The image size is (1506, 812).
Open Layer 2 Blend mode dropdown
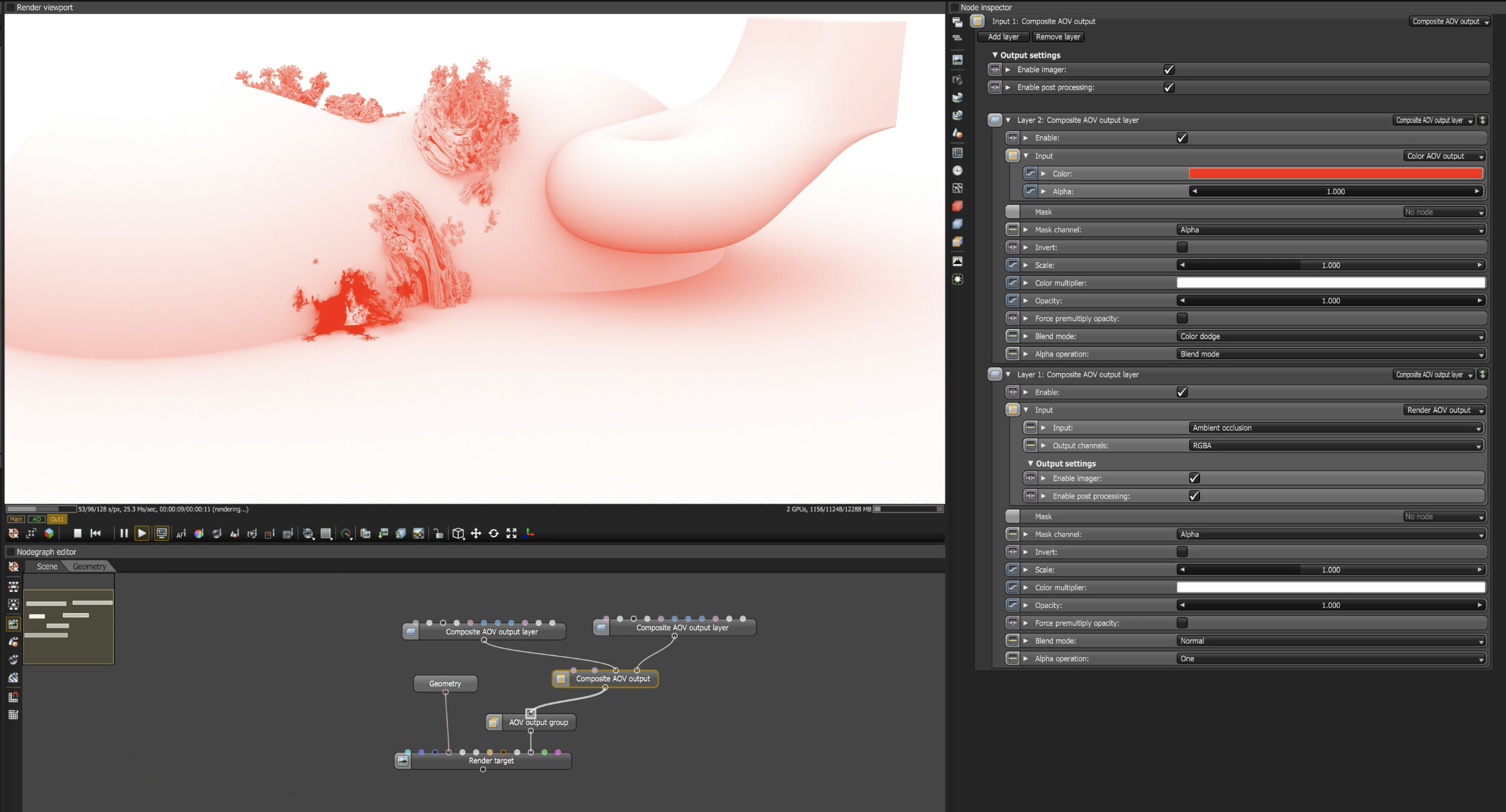[x=1331, y=336]
